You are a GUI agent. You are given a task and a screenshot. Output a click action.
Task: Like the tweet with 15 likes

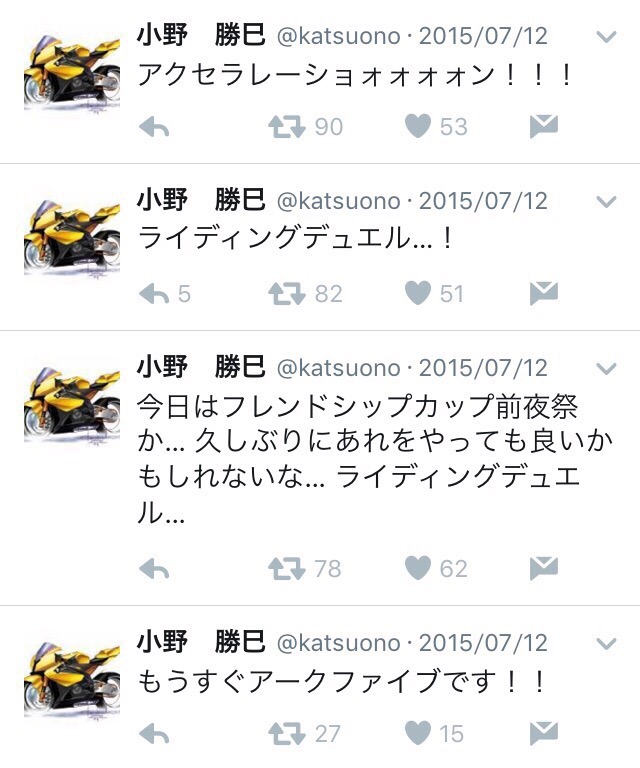point(418,733)
